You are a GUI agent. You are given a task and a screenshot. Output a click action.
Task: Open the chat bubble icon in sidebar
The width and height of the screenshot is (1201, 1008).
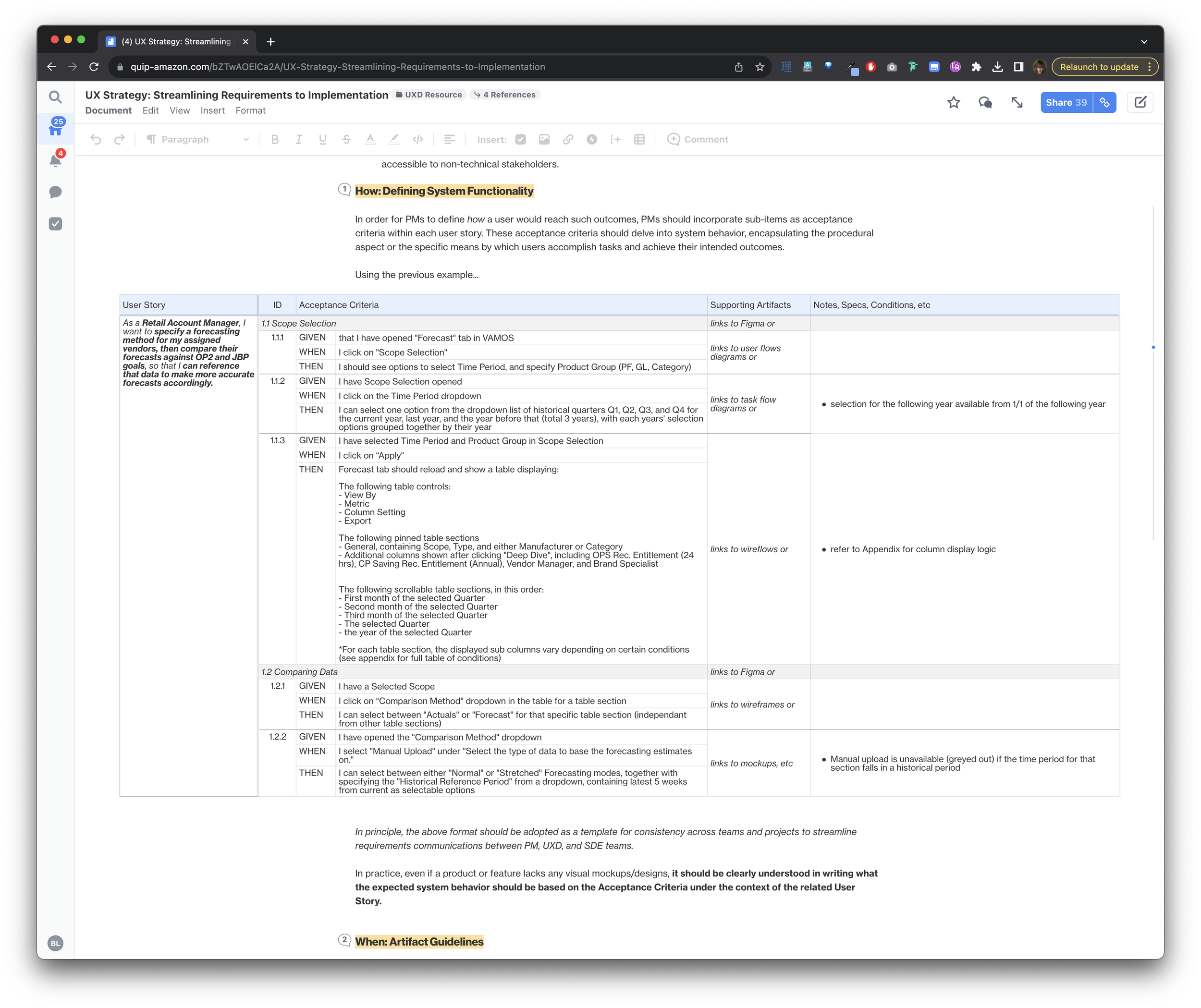(x=55, y=192)
